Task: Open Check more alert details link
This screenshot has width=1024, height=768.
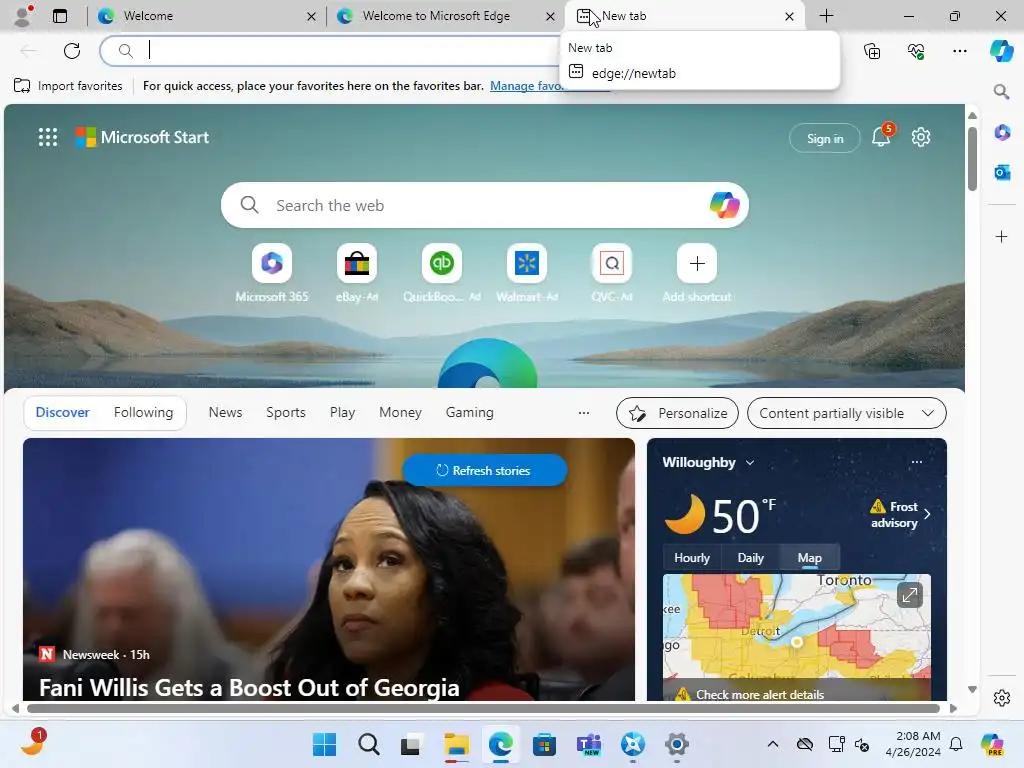Action: coord(759,694)
